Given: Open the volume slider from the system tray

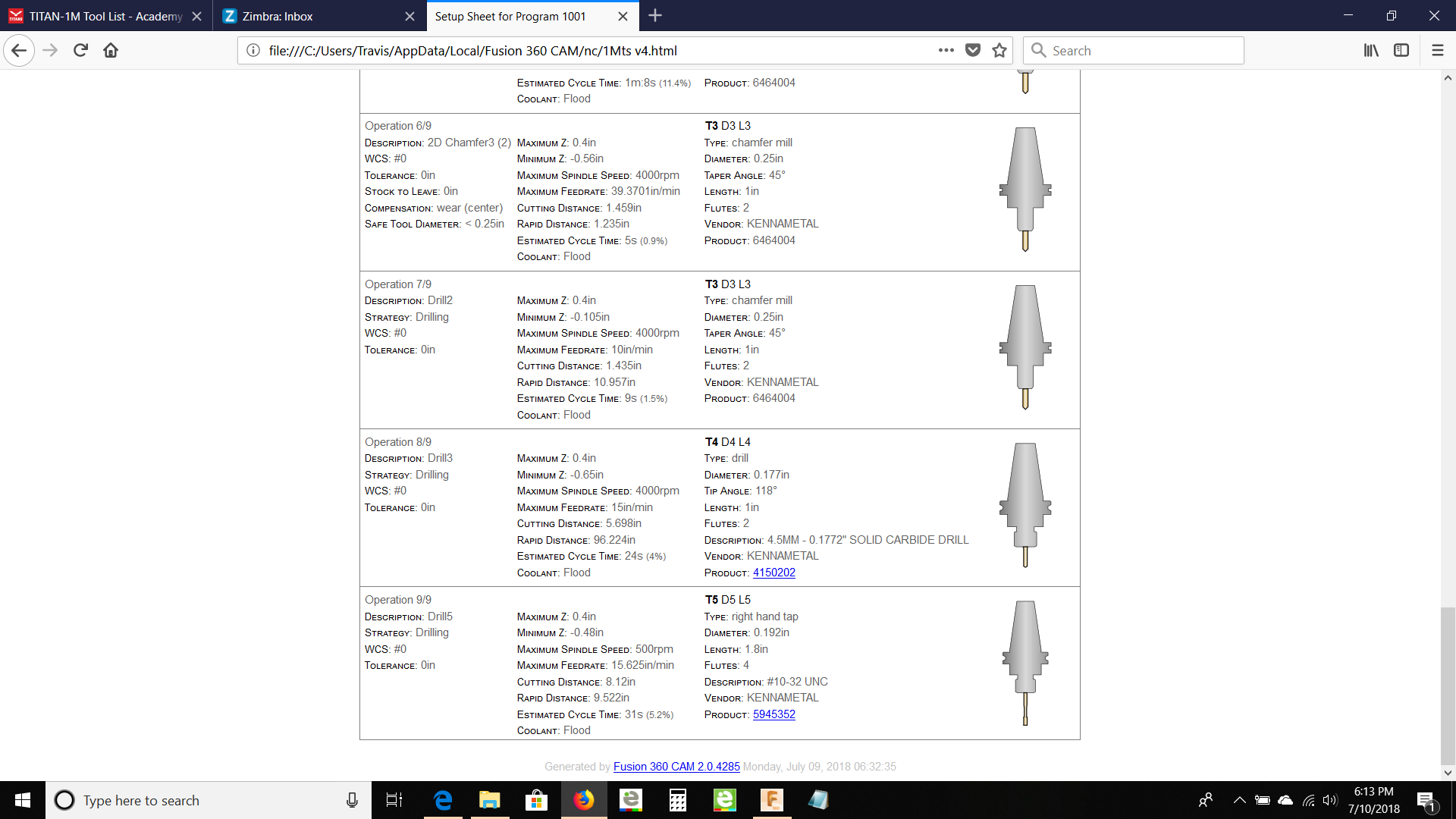Looking at the screenshot, I should coord(1332,800).
